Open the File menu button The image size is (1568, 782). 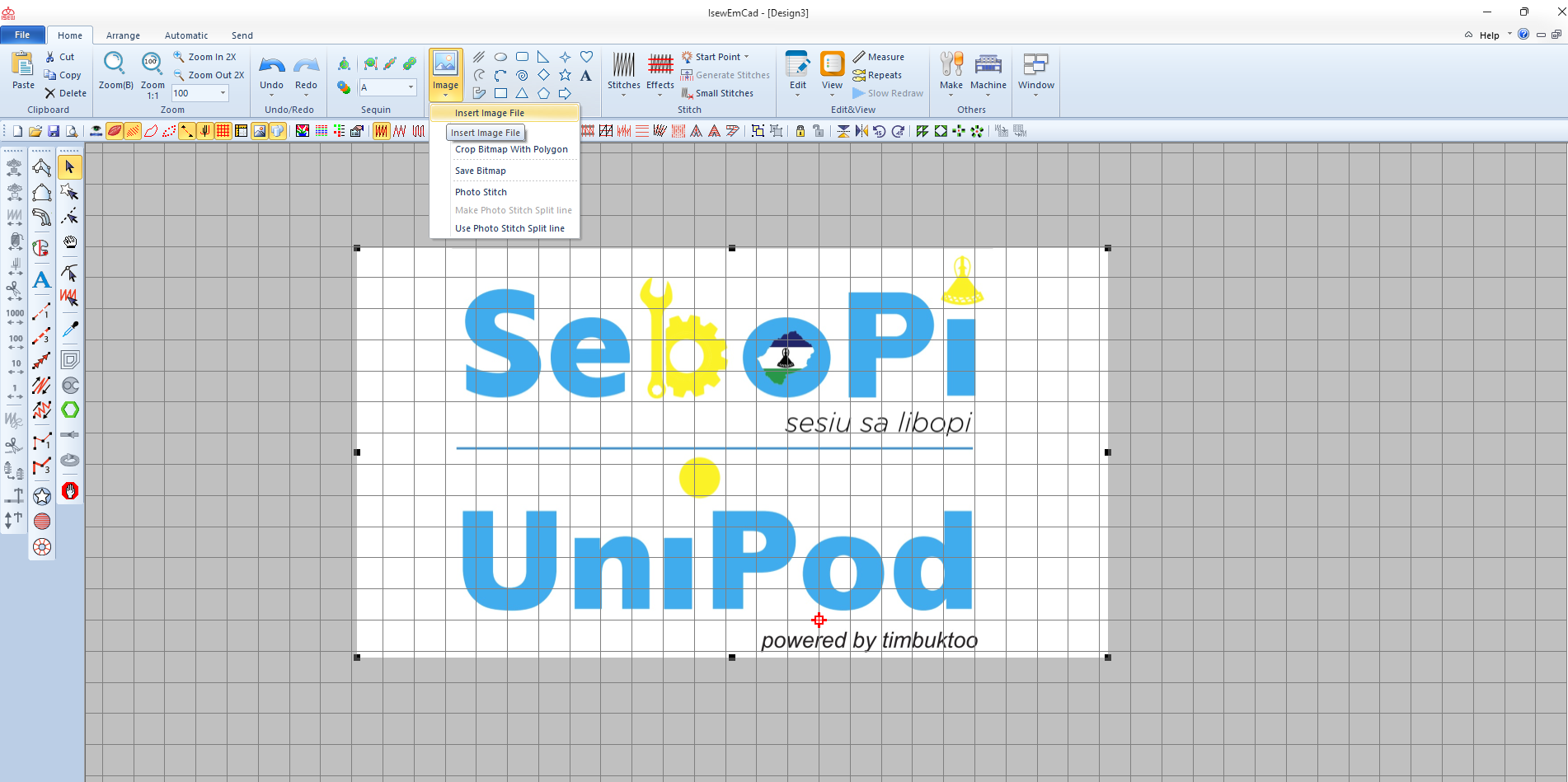[x=23, y=35]
